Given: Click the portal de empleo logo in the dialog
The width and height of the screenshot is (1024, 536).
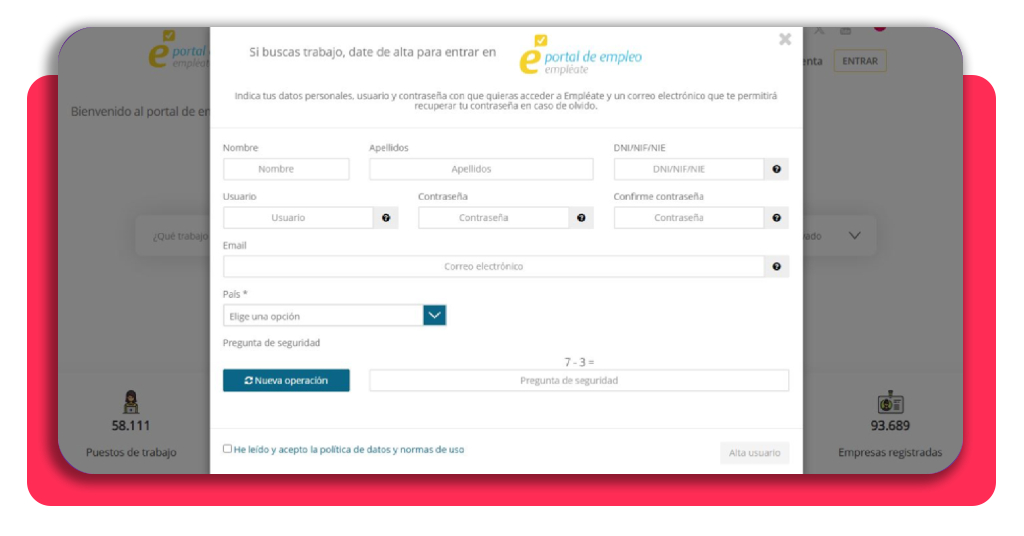Looking at the screenshot, I should 581,55.
